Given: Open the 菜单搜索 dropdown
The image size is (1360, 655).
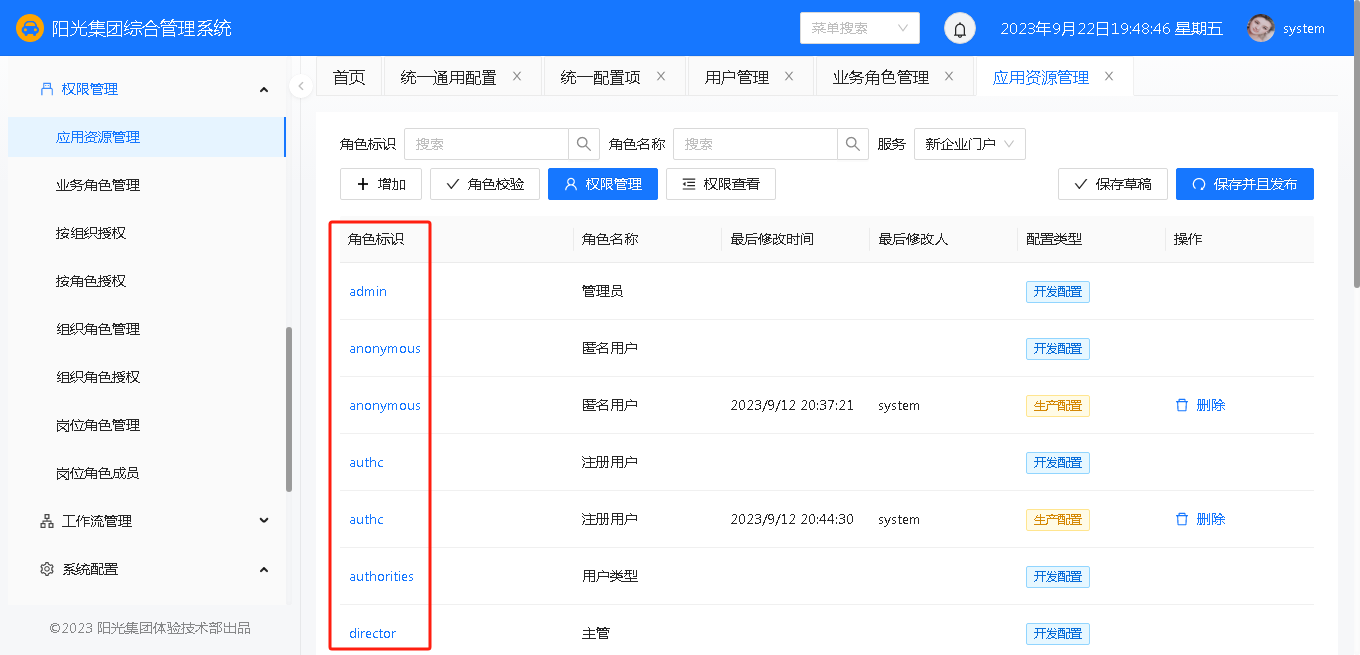Looking at the screenshot, I should pyautogui.click(x=859, y=28).
